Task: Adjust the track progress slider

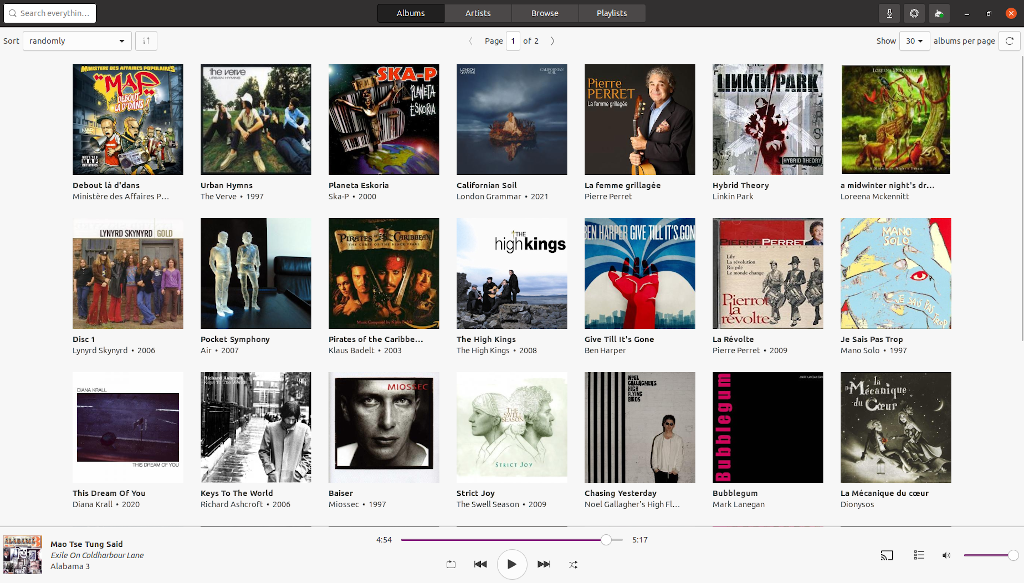Action: point(511,540)
